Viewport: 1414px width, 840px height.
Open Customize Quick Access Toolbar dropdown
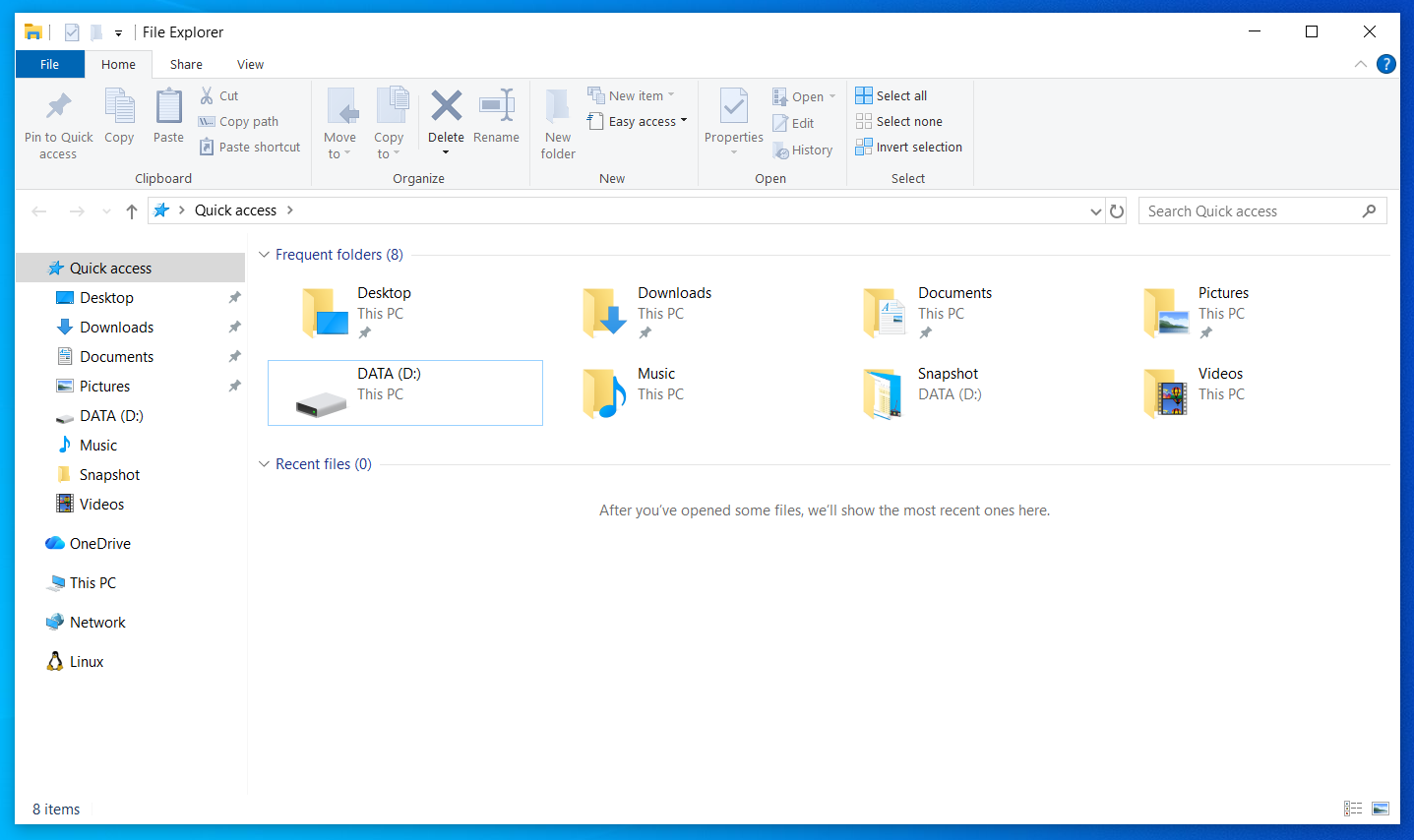tap(118, 32)
